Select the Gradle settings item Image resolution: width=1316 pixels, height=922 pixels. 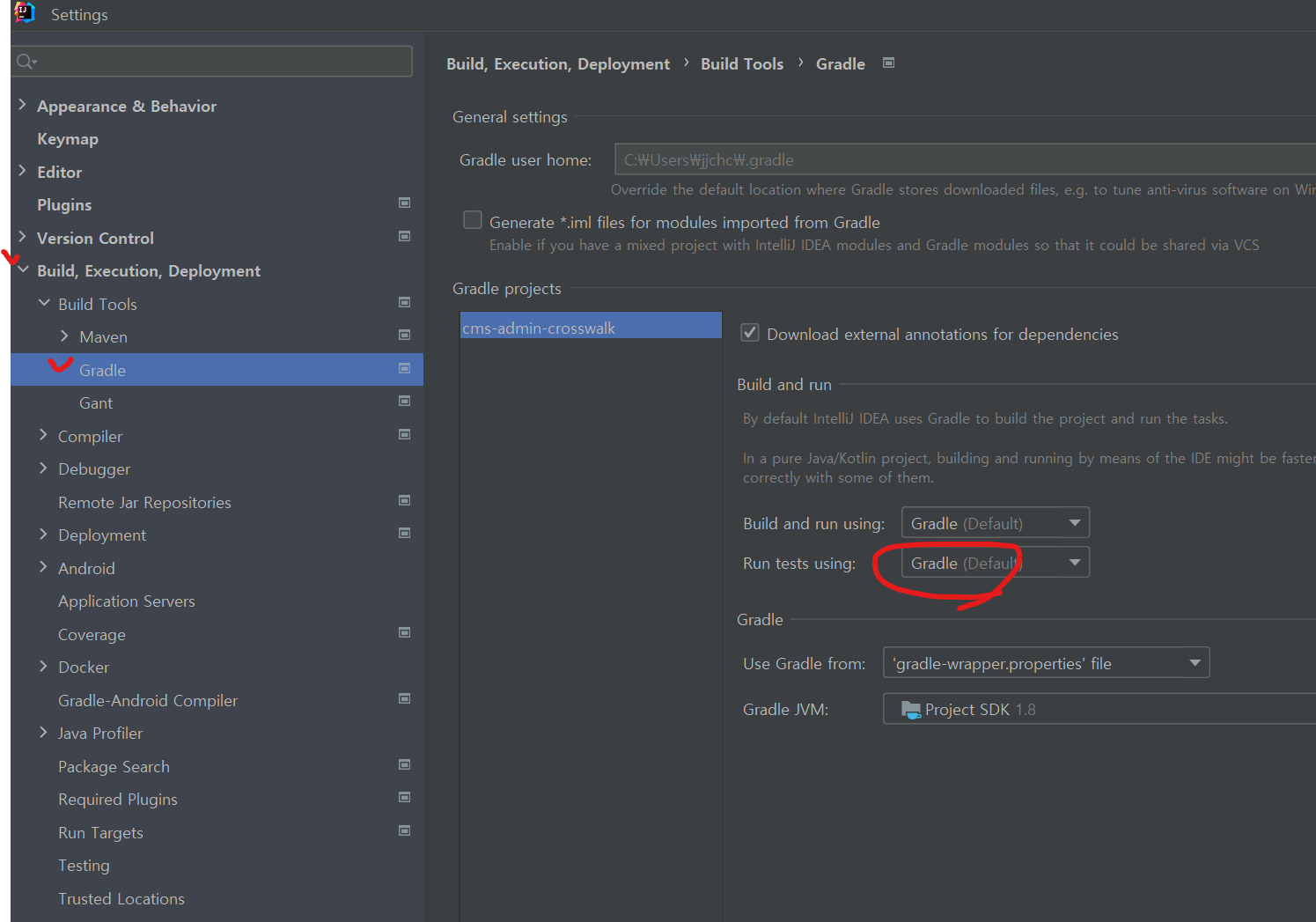tap(217, 369)
